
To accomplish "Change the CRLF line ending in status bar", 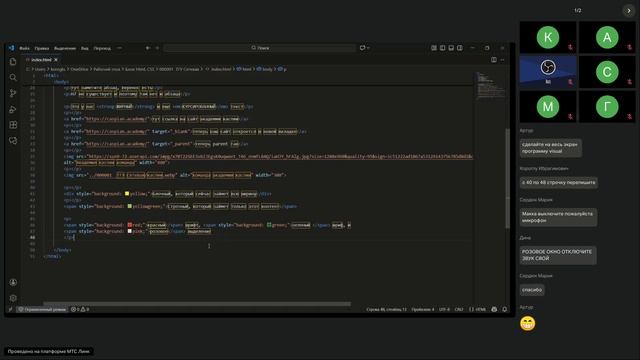I will point(459,309).
